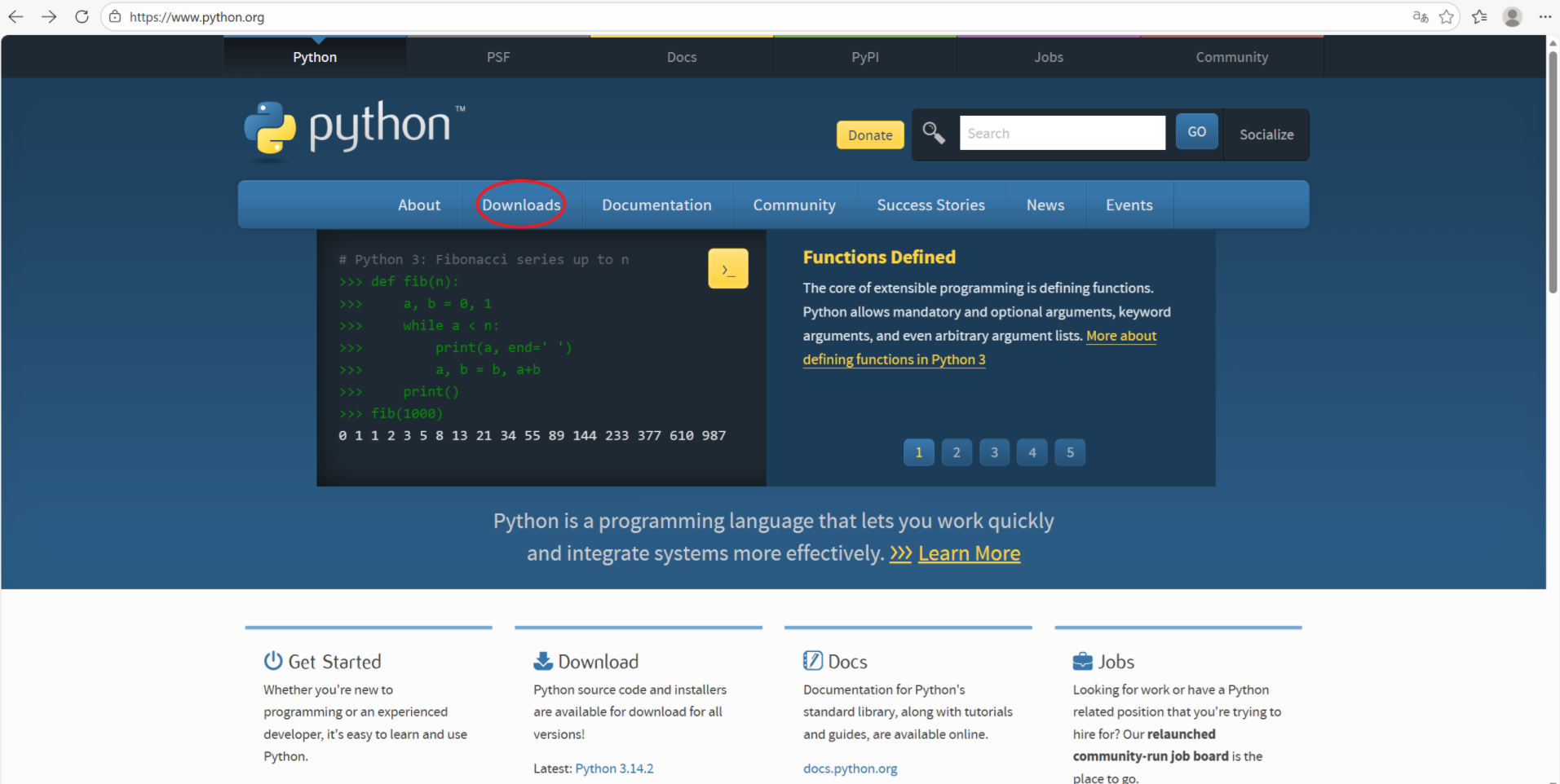Go back with the browser back arrow

(15, 16)
